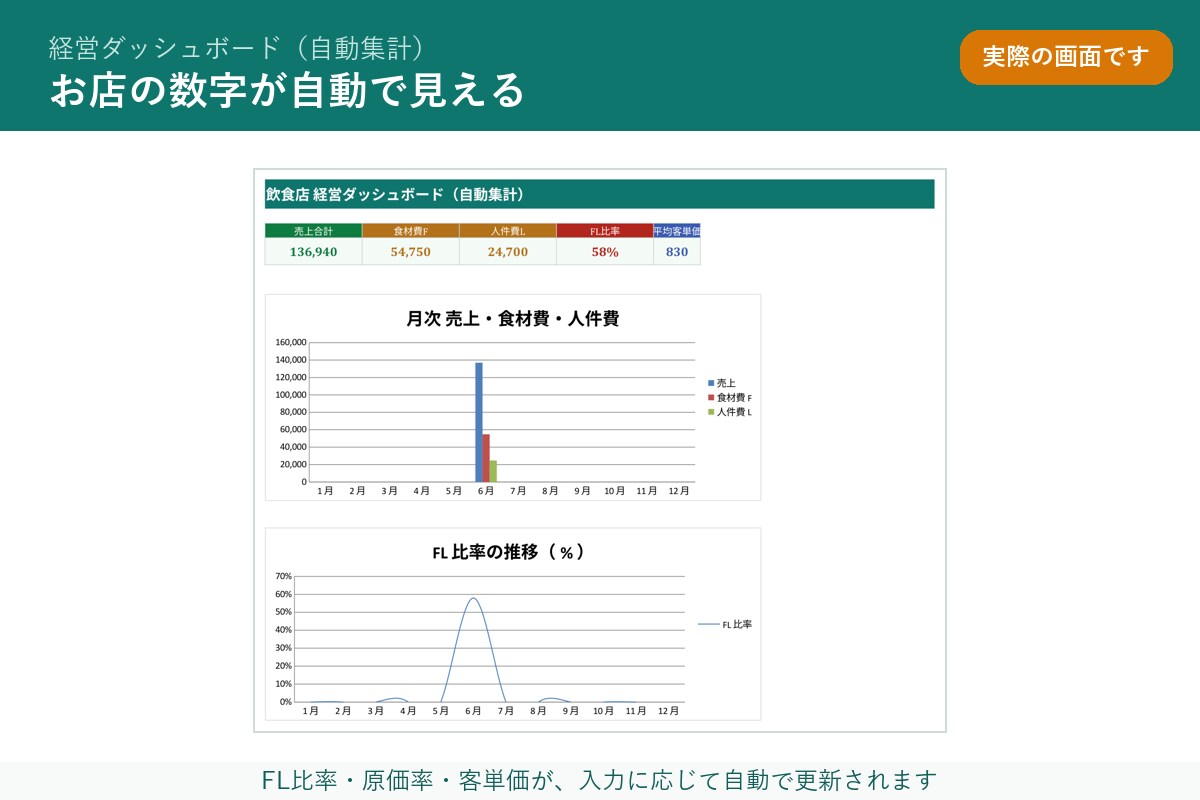Screen dimensions: 1200x800
Task: Click the 100,000 axis label
Action: pos(290,395)
